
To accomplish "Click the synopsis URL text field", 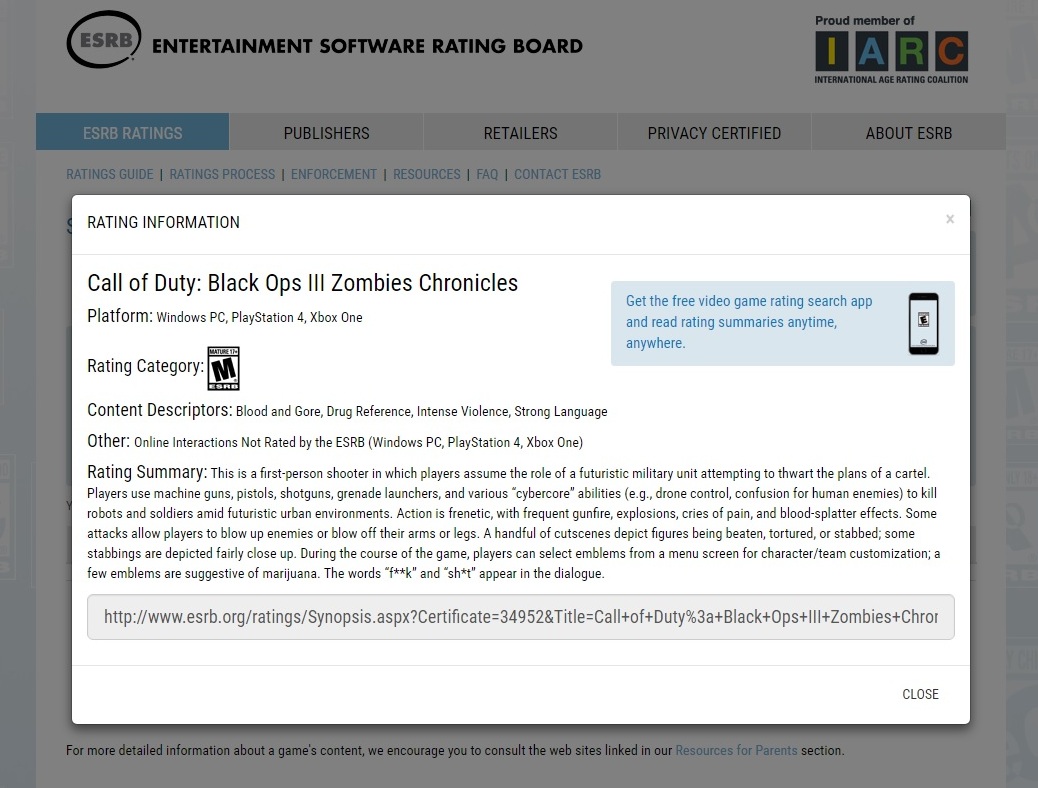I will tap(520, 617).
